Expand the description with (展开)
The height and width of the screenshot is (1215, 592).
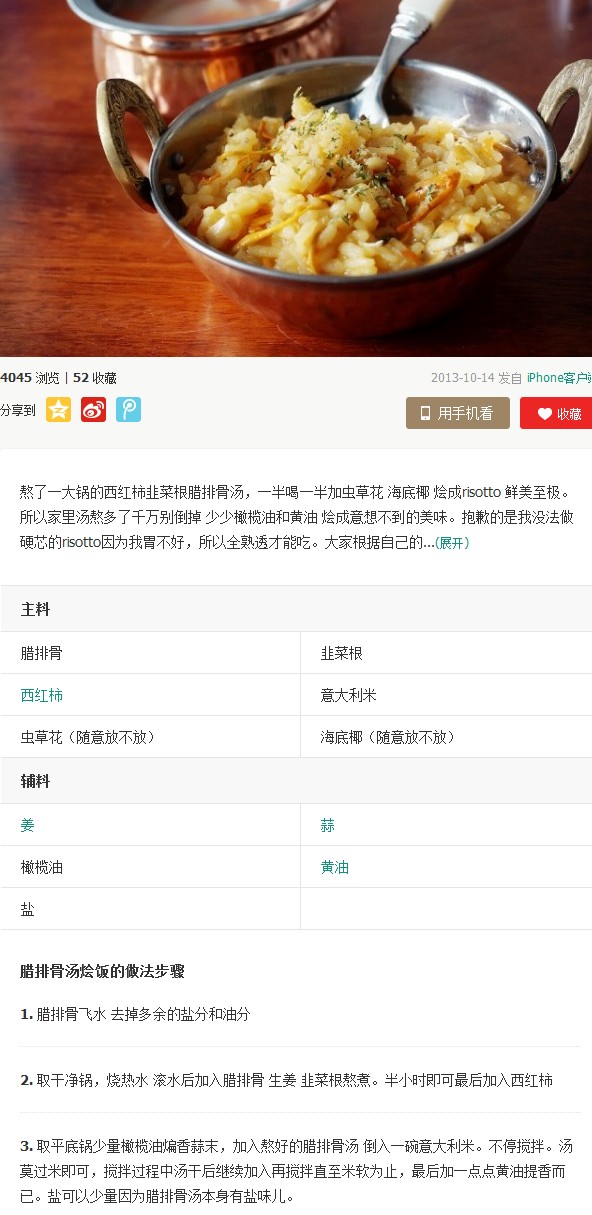click(451, 543)
